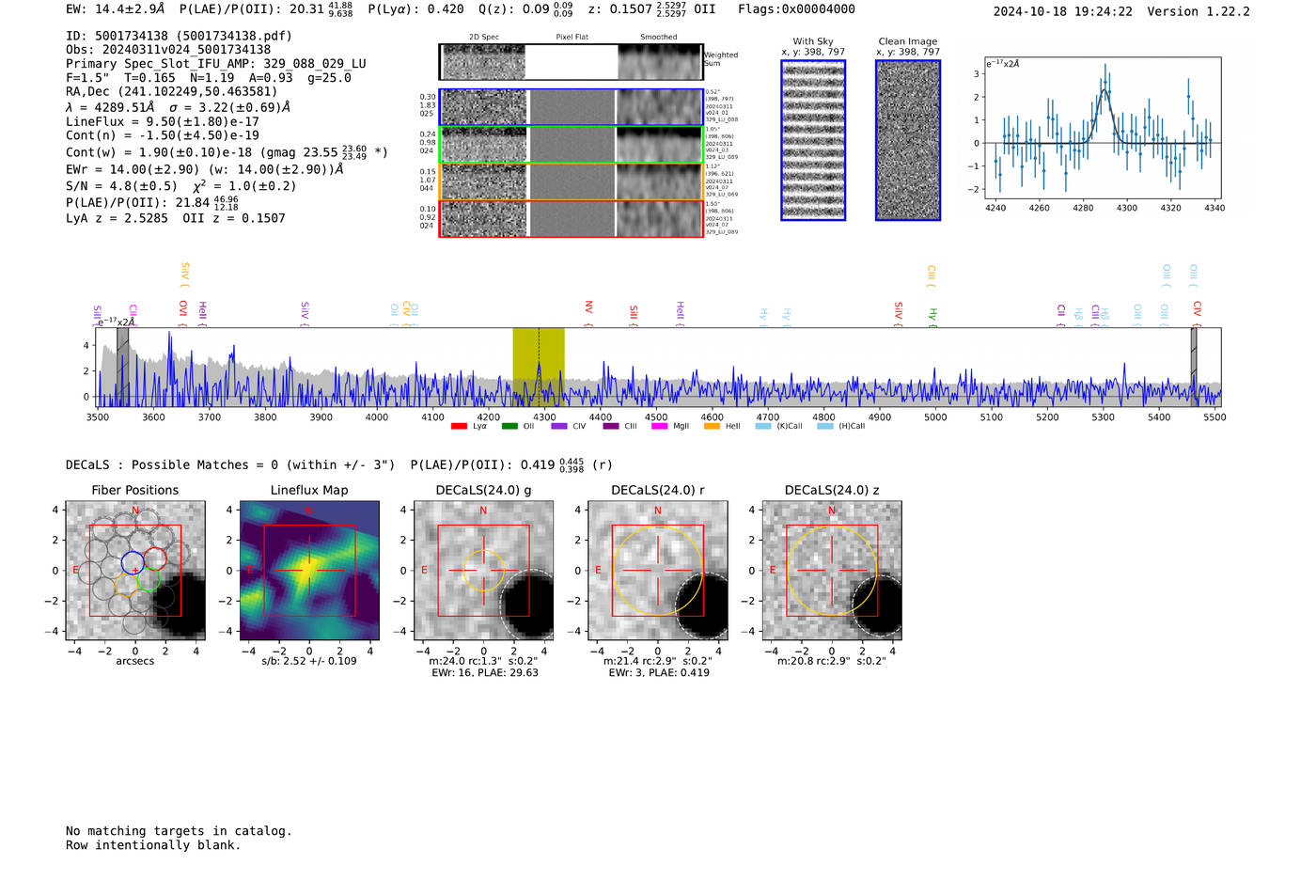Click the orange HeII legend swatch
The height and width of the screenshot is (896, 1316).
coord(712,427)
